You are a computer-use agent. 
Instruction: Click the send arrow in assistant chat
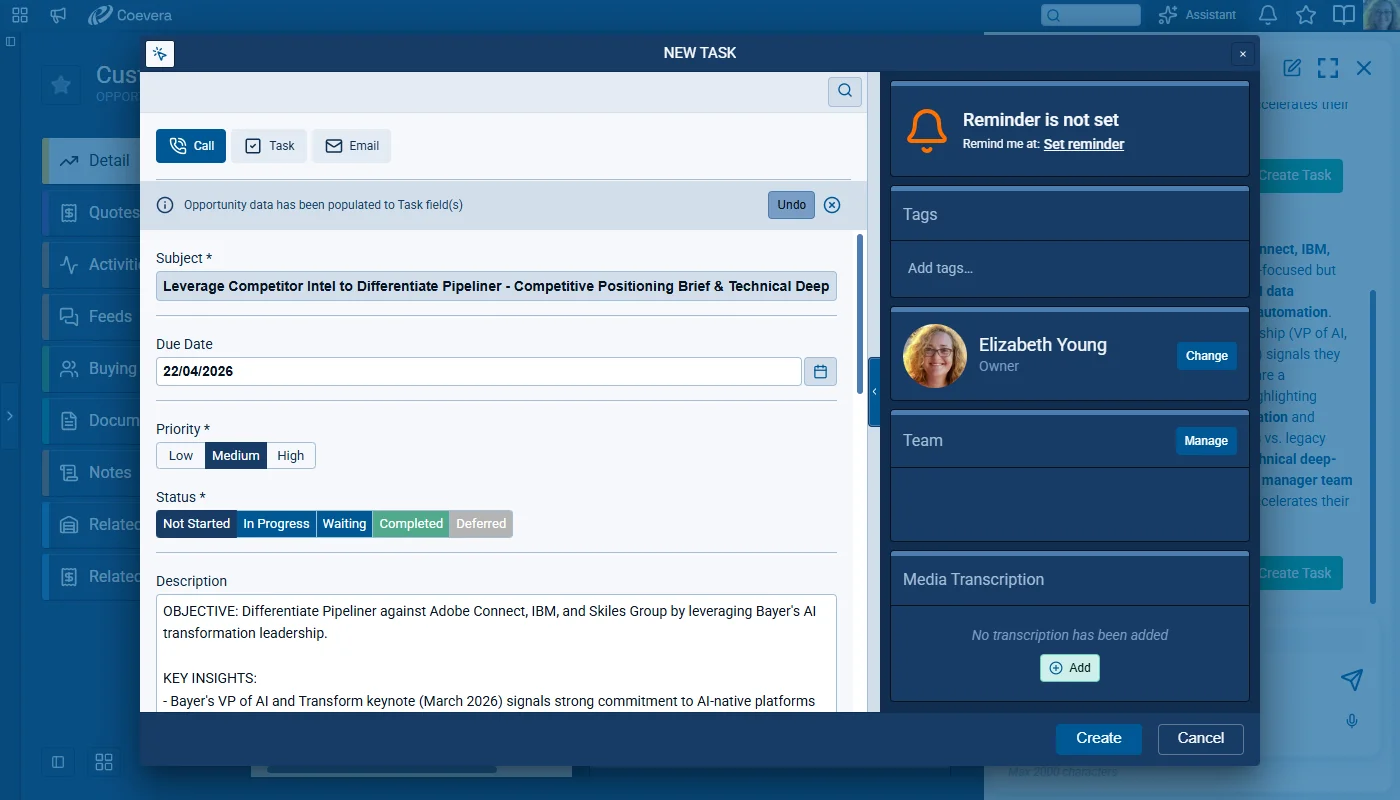1352,680
